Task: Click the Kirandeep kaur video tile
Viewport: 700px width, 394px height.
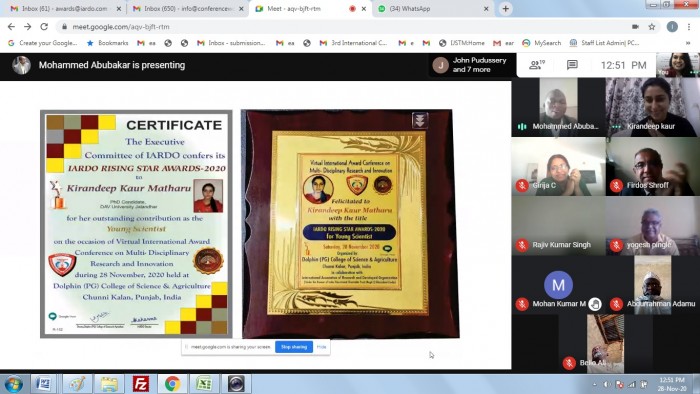Action: (x=652, y=107)
